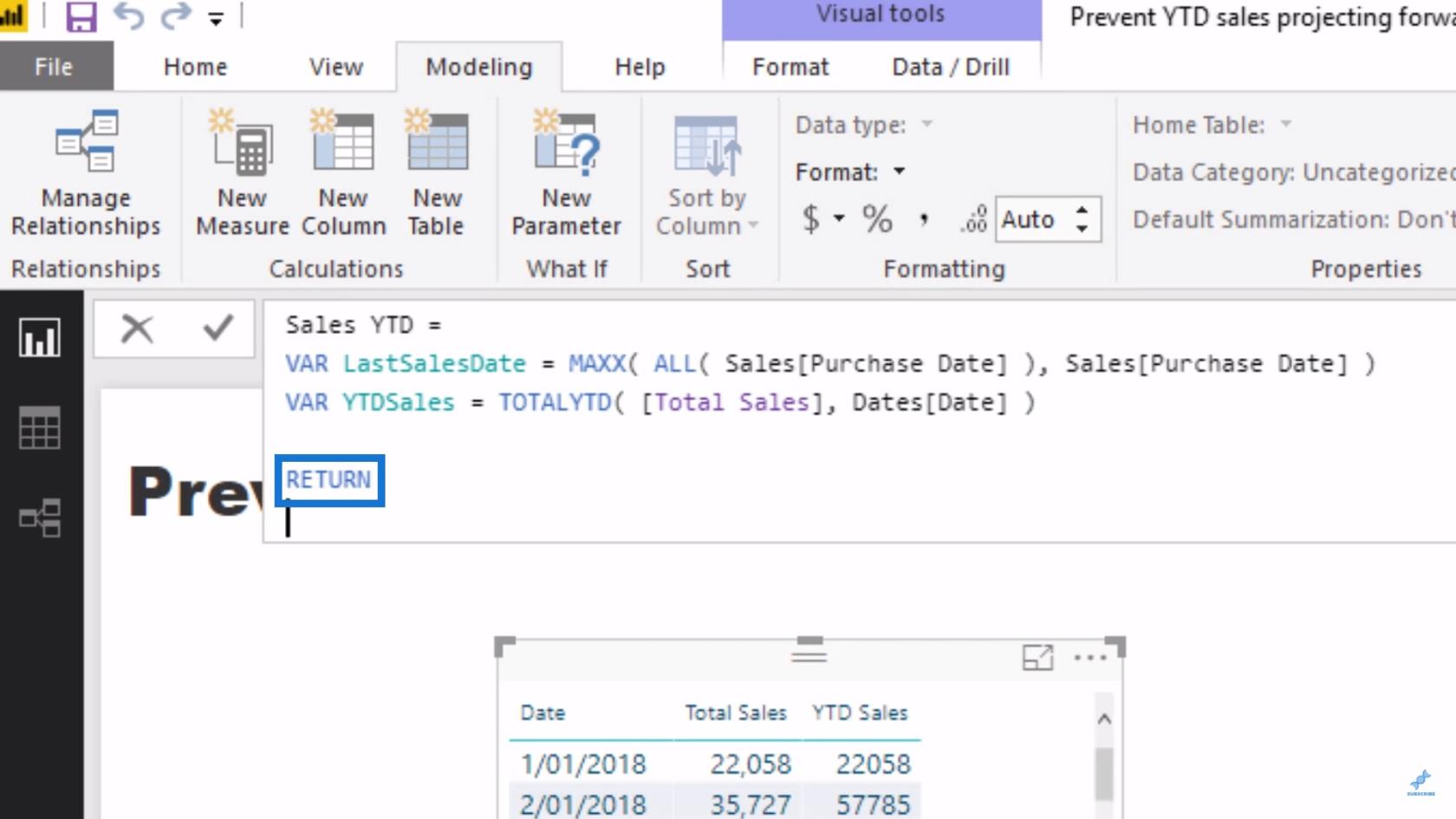Select the 22058 YTD Sales cell
Image resolution: width=1456 pixels, height=819 pixels.
(873, 764)
